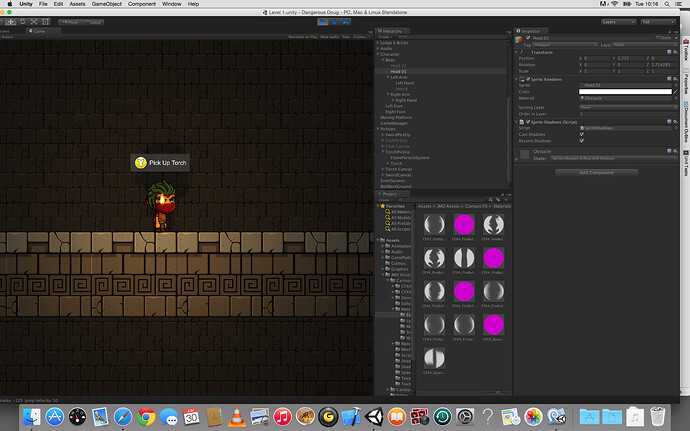690x431 pixels.
Task: Expand Ledge & Bricks in Hierarchy
Action: coord(378,43)
